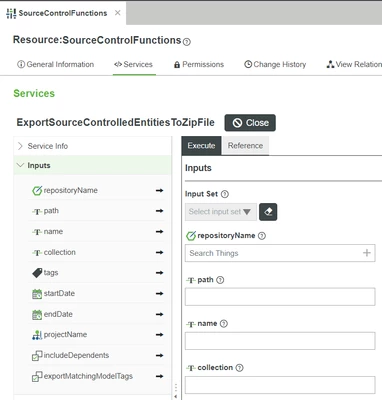Click arrow next to name input
Screen dimensions: 382x400
coord(159,232)
